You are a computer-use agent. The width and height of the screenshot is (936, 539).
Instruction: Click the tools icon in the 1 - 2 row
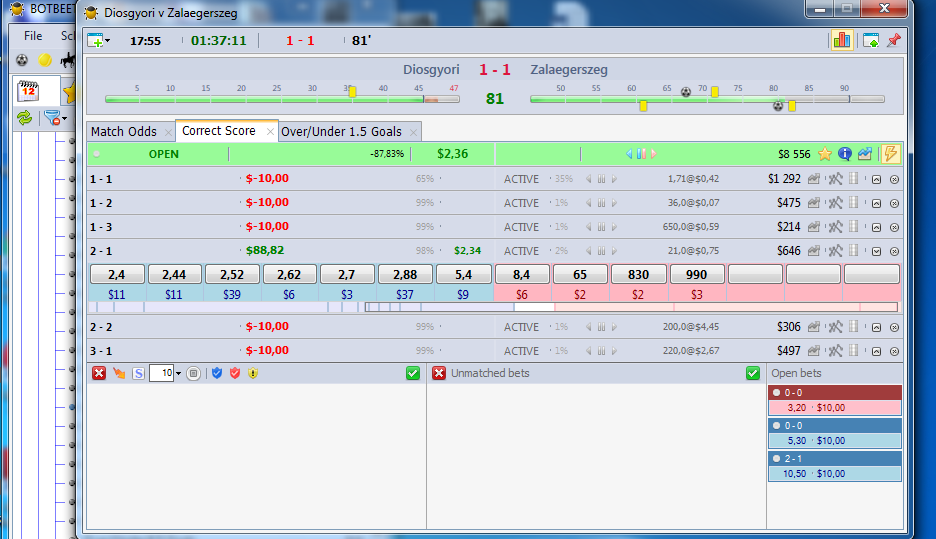pos(835,203)
